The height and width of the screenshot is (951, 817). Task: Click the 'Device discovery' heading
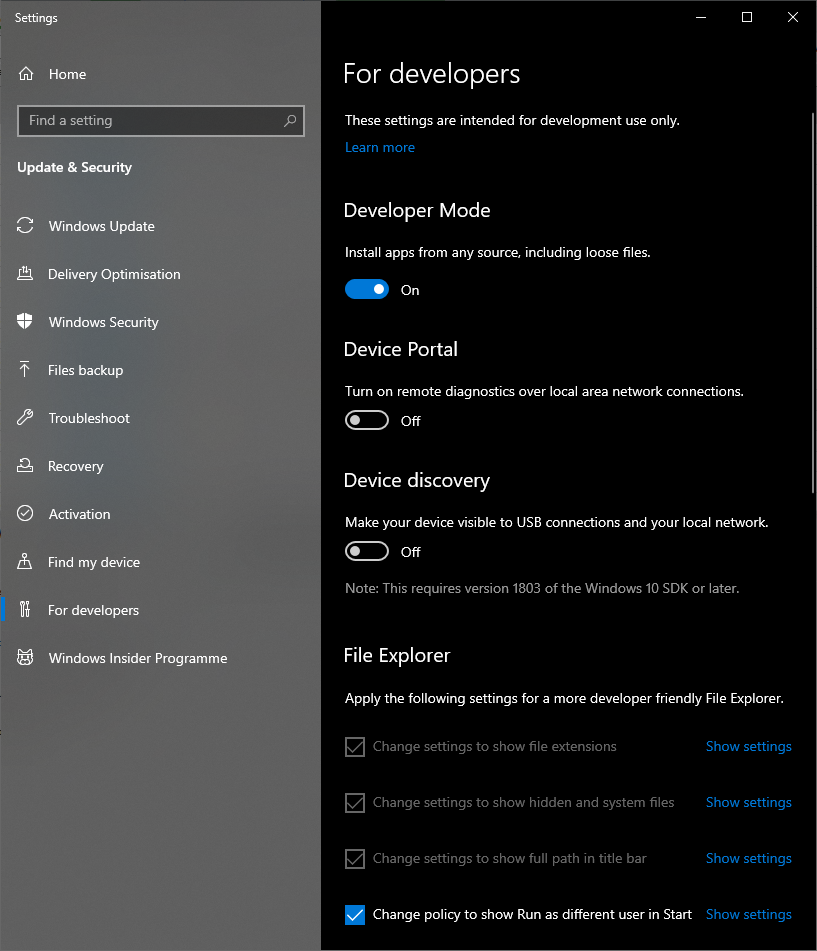pyautogui.click(x=417, y=480)
